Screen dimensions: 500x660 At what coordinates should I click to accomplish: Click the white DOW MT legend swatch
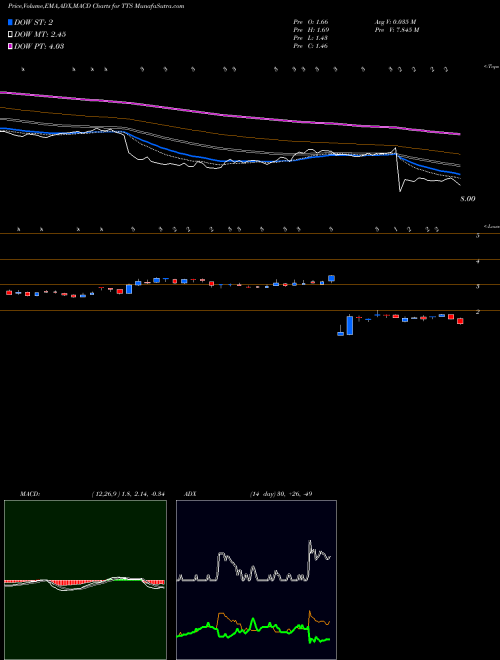tap(10, 35)
